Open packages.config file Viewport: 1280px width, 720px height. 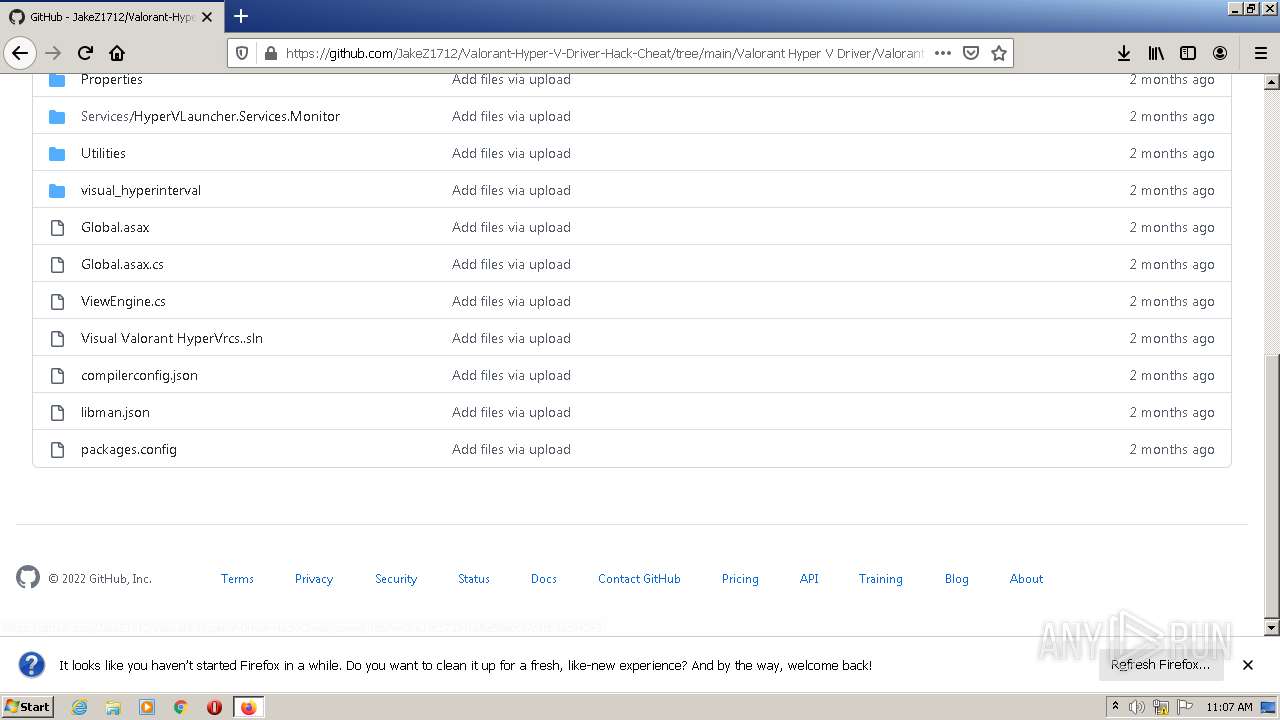pyautogui.click(x=129, y=449)
